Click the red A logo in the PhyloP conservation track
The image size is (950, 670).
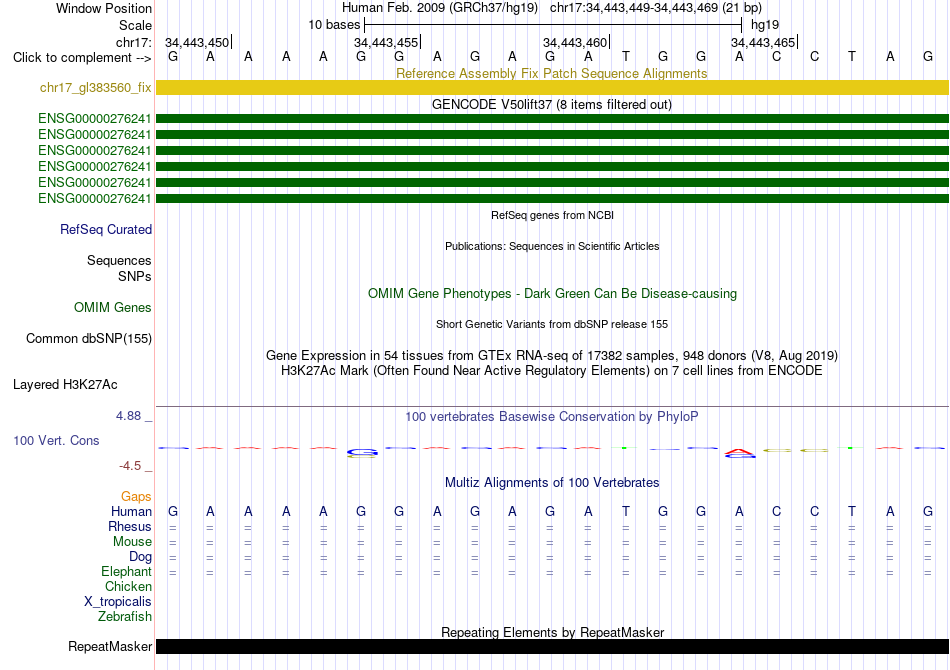[740, 452]
